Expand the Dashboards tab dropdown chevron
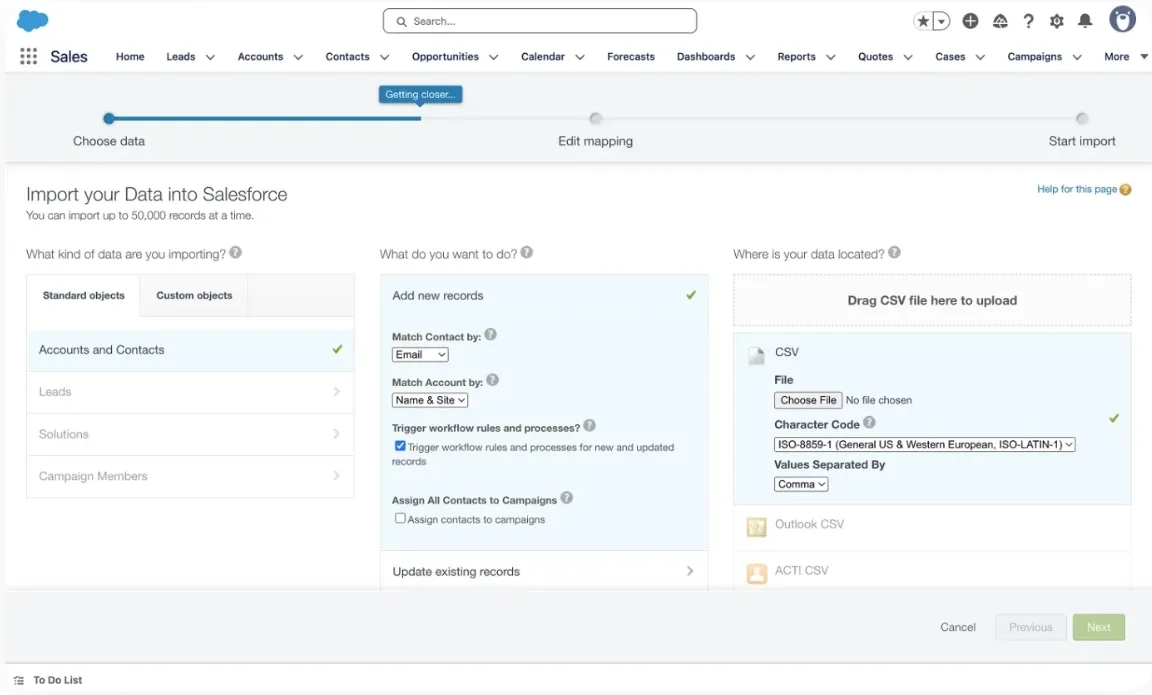The width and height of the screenshot is (1152, 695). 750,57
